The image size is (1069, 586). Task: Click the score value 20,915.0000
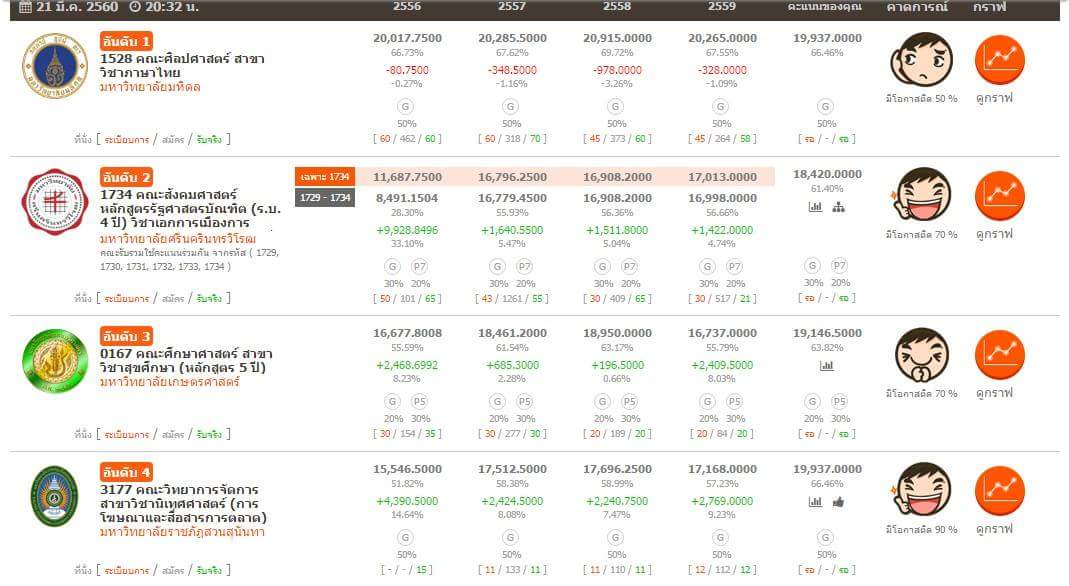(617, 39)
